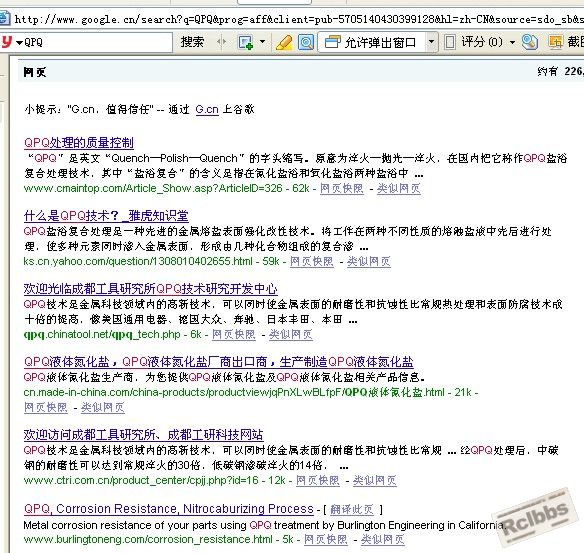584x553 pixels.
Task: Open the dropdown next to the add-page icon
Action: click(263, 41)
